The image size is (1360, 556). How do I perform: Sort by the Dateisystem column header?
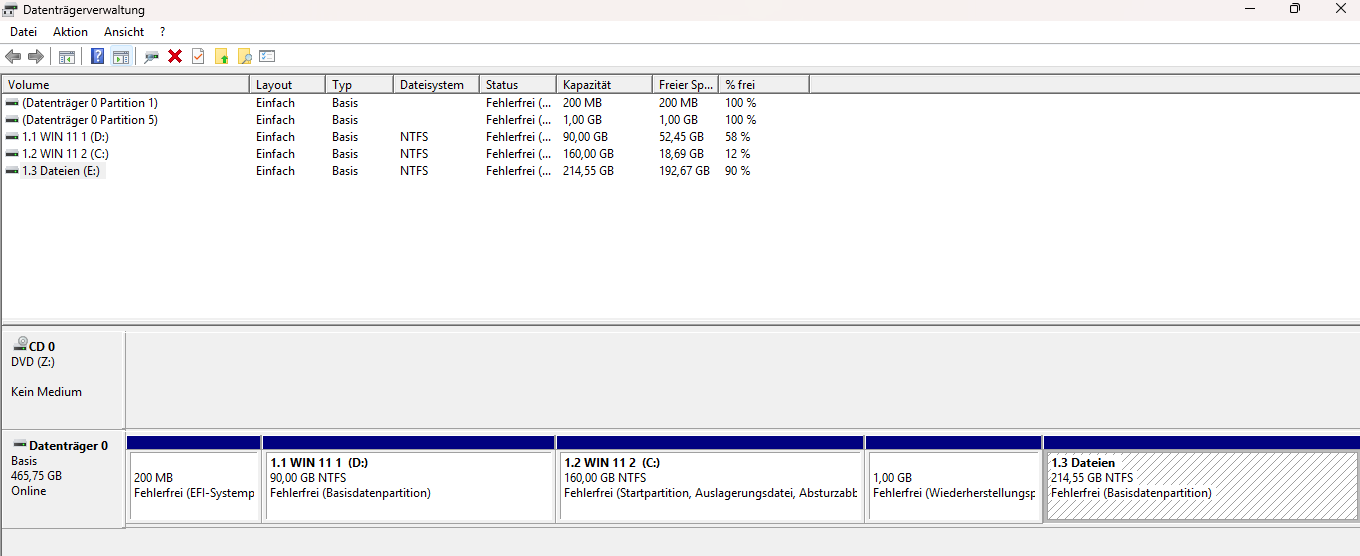(x=436, y=85)
